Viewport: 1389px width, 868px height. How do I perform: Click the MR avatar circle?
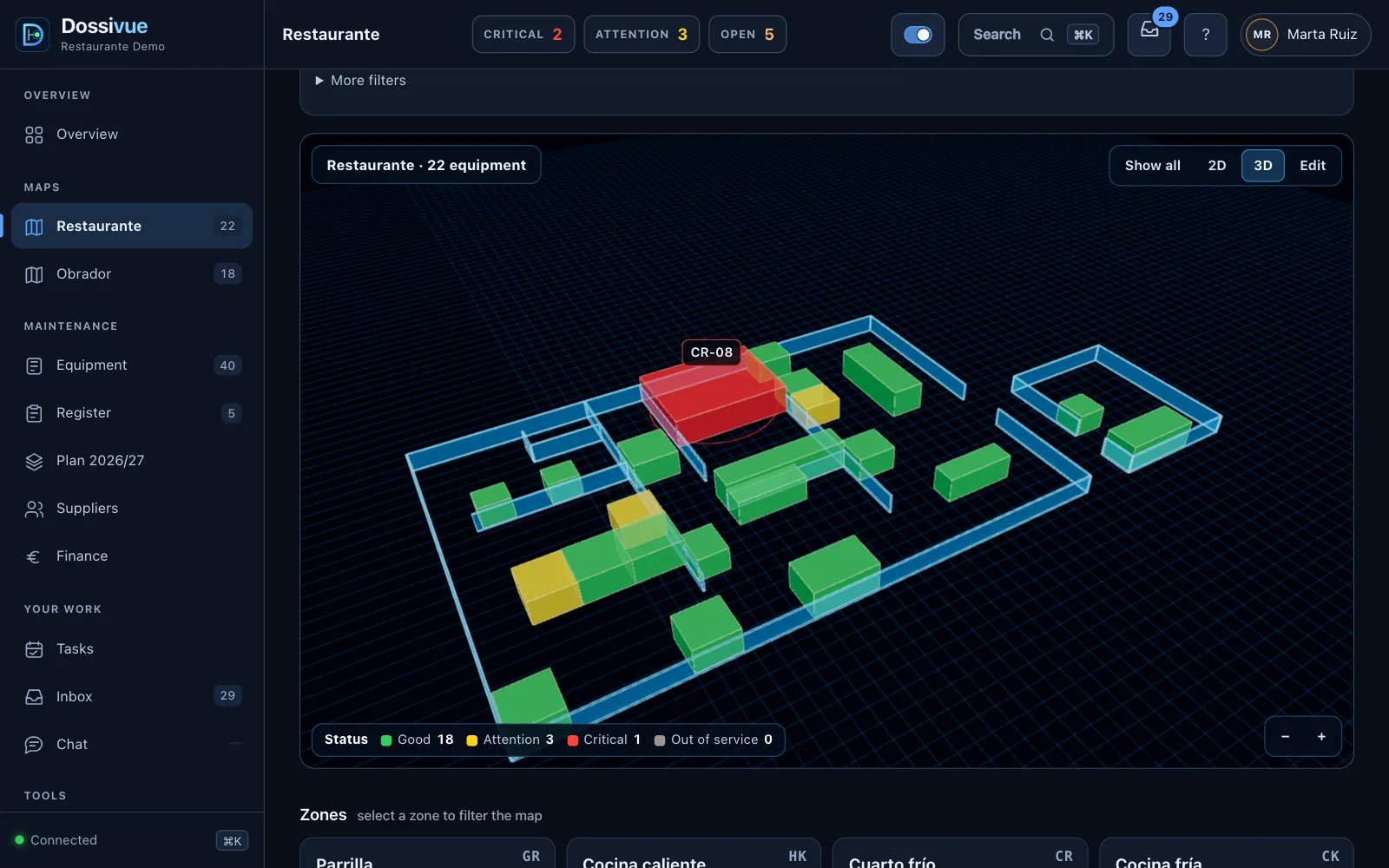(1261, 35)
